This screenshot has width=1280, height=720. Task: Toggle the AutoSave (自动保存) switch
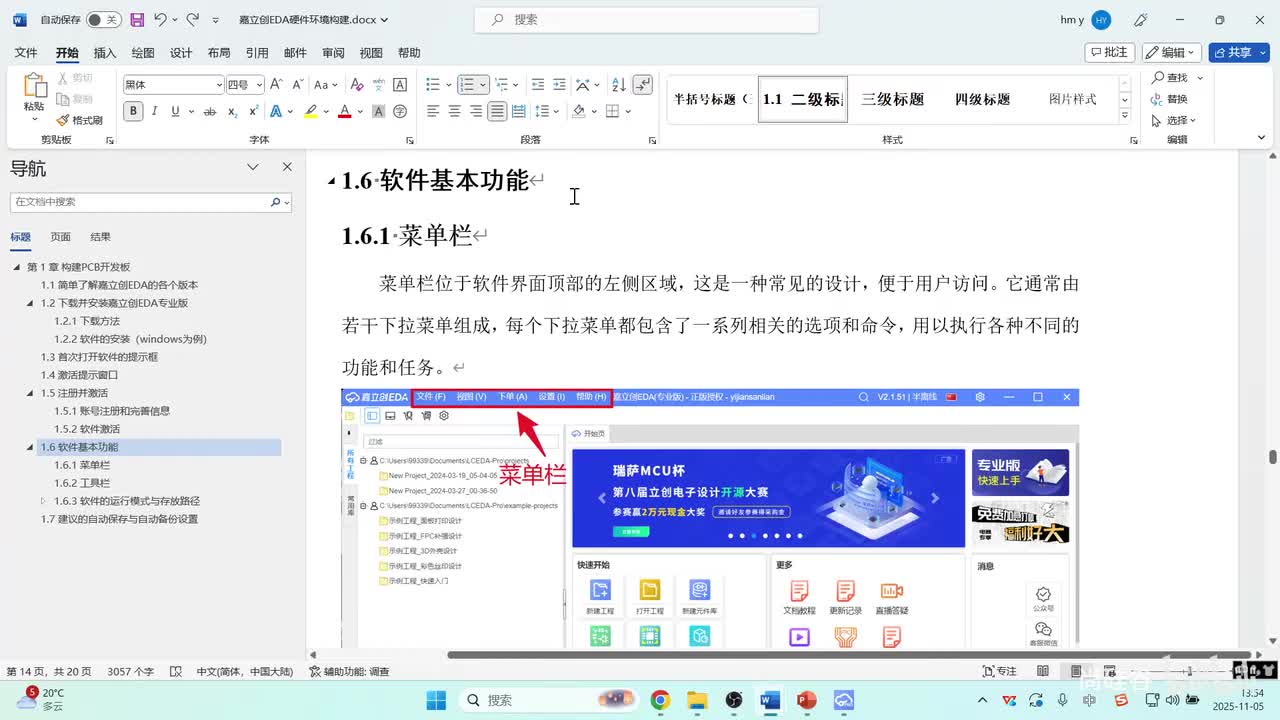pyautogui.click(x=103, y=19)
